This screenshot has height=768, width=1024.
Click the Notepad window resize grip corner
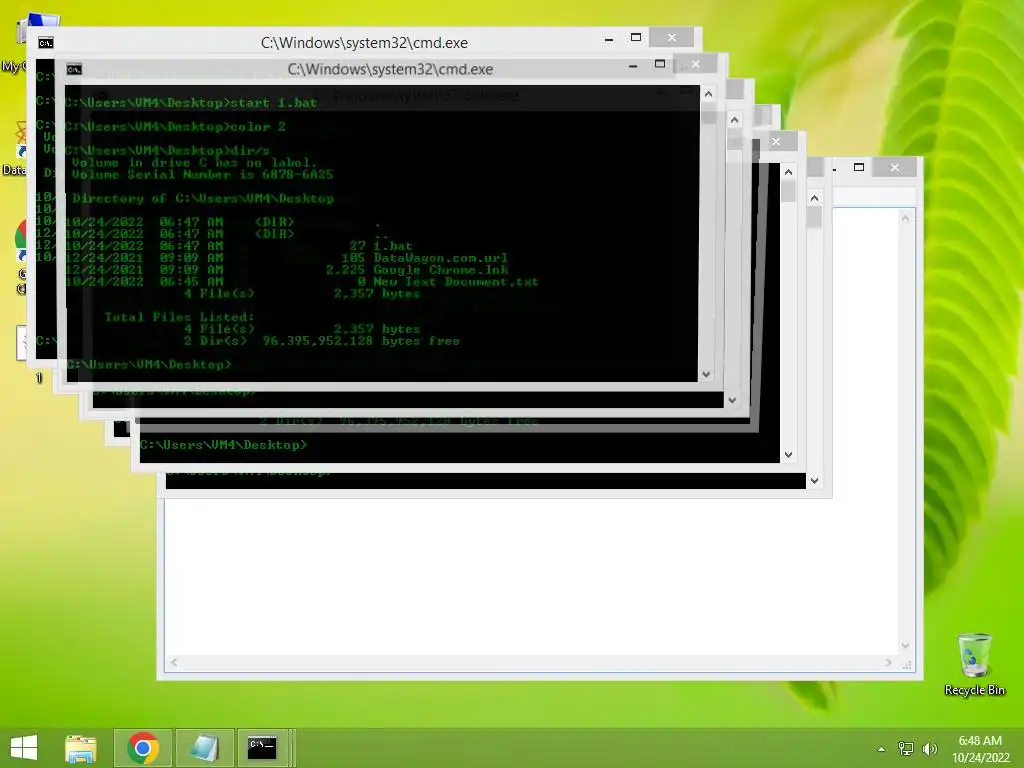906,664
